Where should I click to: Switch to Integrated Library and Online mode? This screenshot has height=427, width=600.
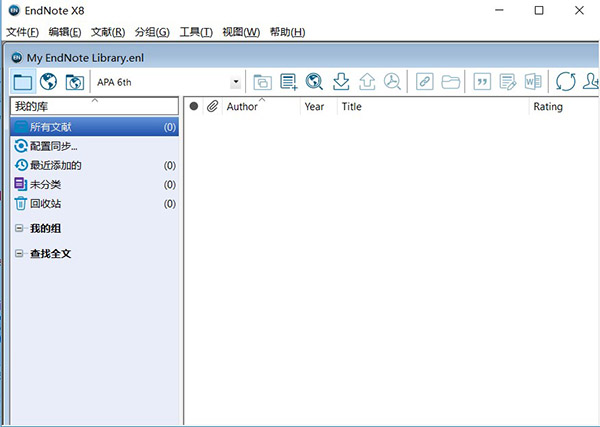tap(75, 82)
